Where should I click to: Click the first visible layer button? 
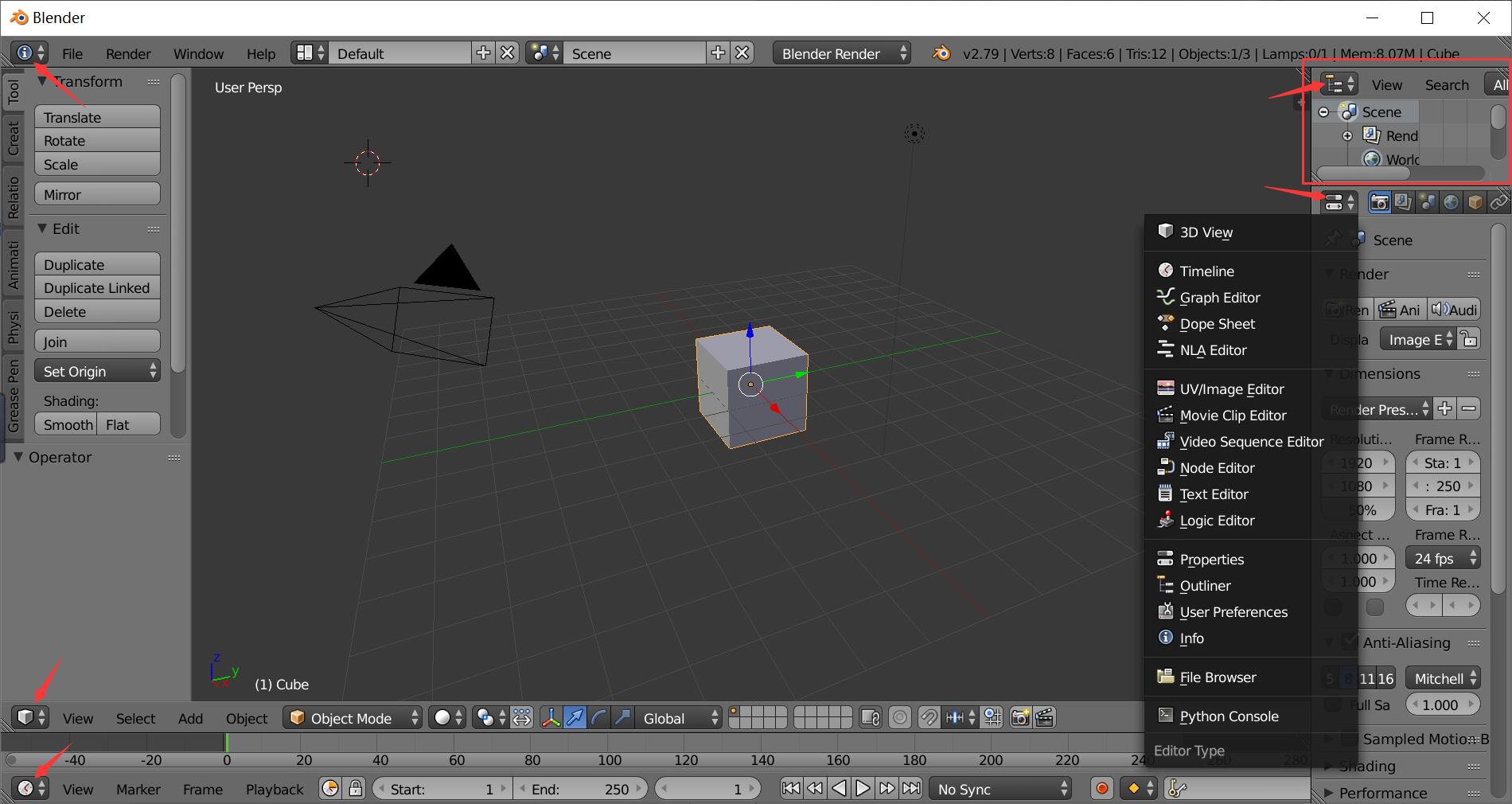click(x=735, y=712)
